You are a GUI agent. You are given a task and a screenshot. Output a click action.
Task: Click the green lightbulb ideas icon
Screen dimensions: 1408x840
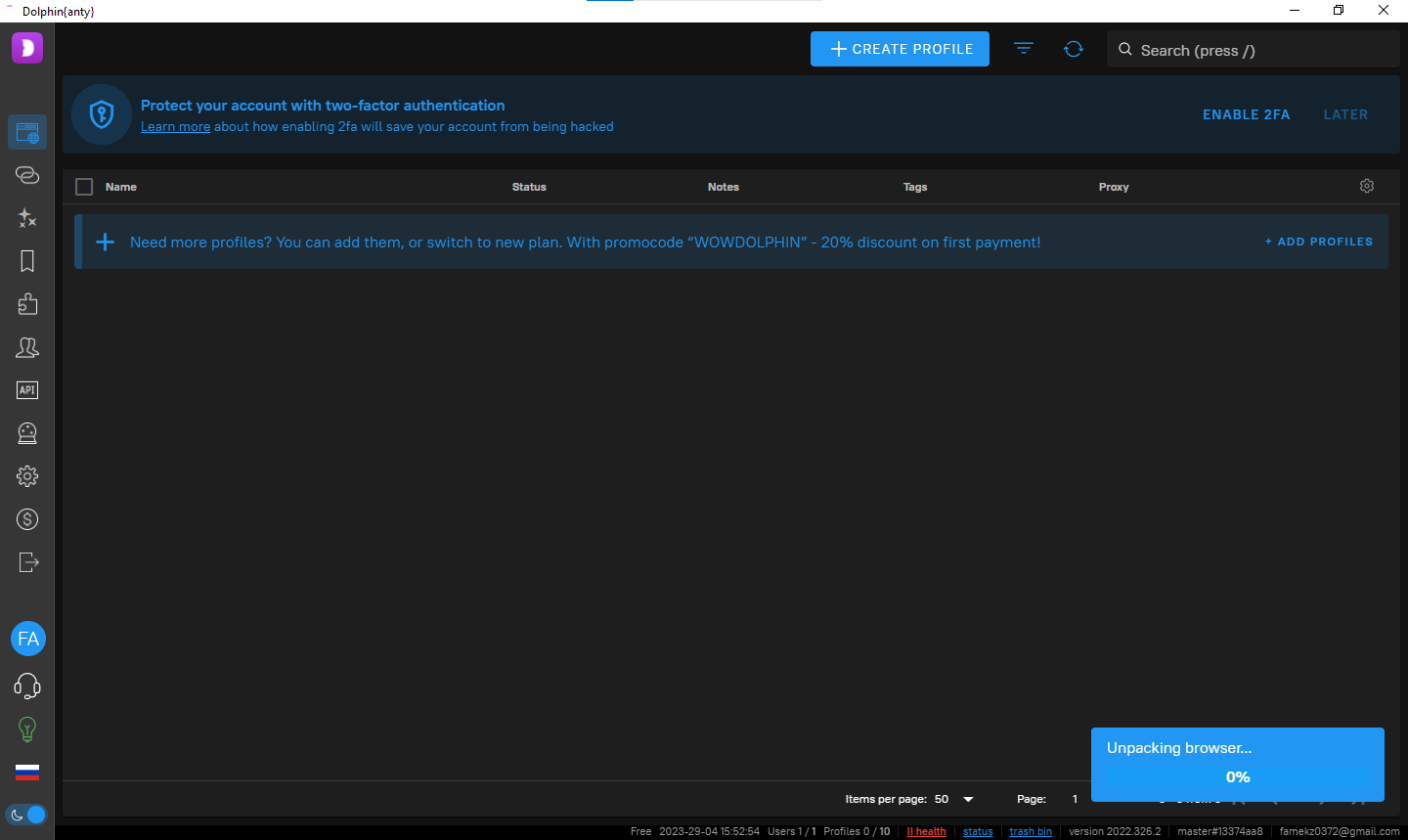[x=27, y=729]
